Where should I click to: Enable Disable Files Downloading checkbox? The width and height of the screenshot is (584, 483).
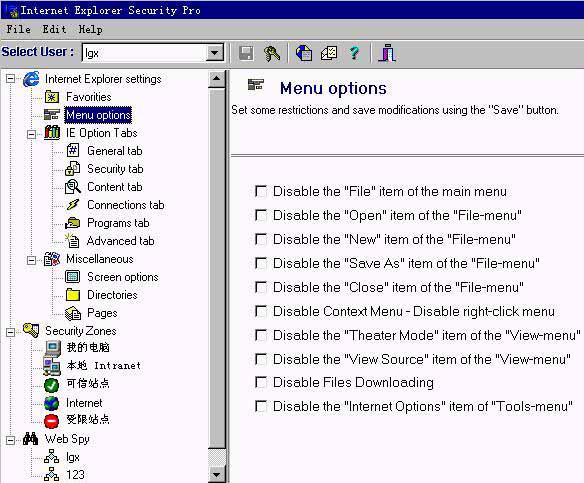(x=261, y=382)
